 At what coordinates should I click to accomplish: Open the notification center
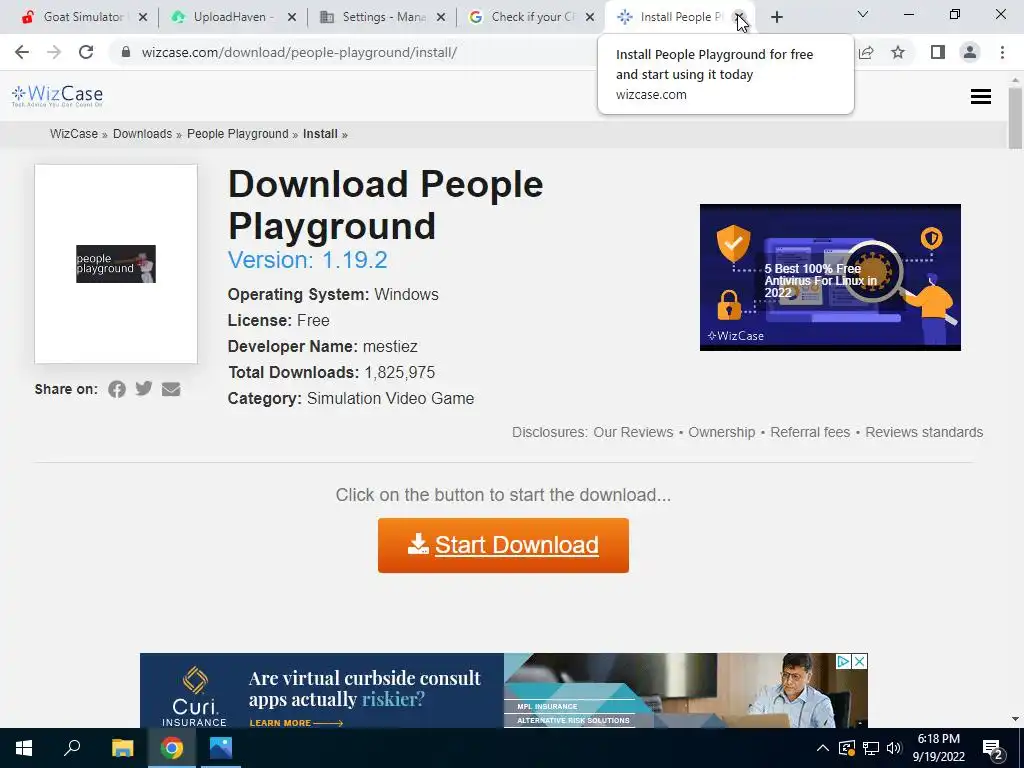pos(992,749)
